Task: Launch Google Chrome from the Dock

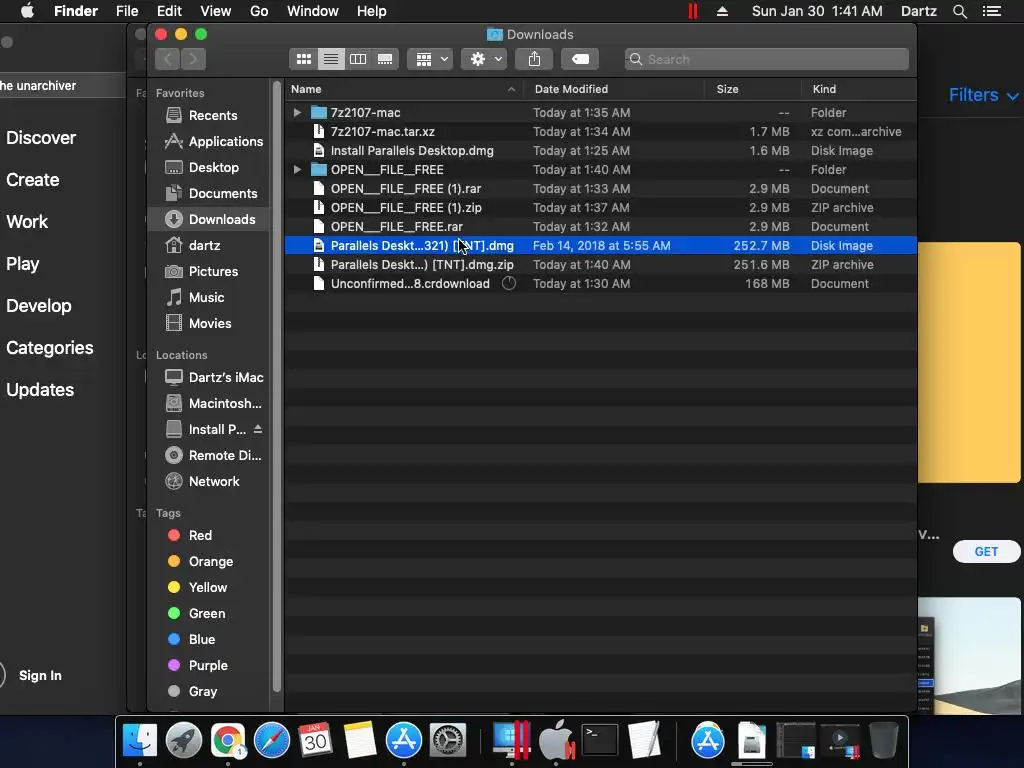Action: coord(228,741)
